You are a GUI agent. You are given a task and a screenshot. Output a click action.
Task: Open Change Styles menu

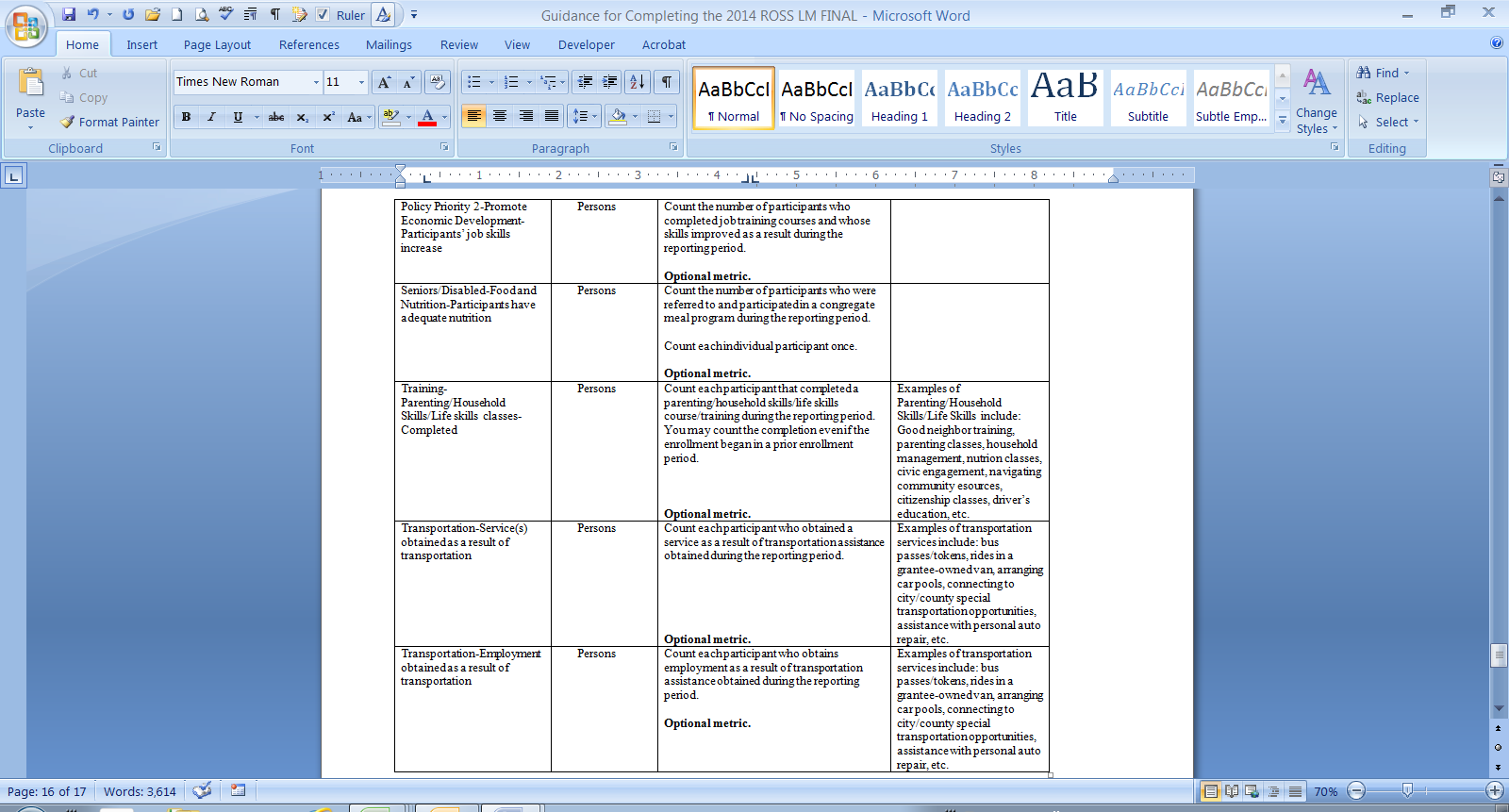coord(1317,101)
